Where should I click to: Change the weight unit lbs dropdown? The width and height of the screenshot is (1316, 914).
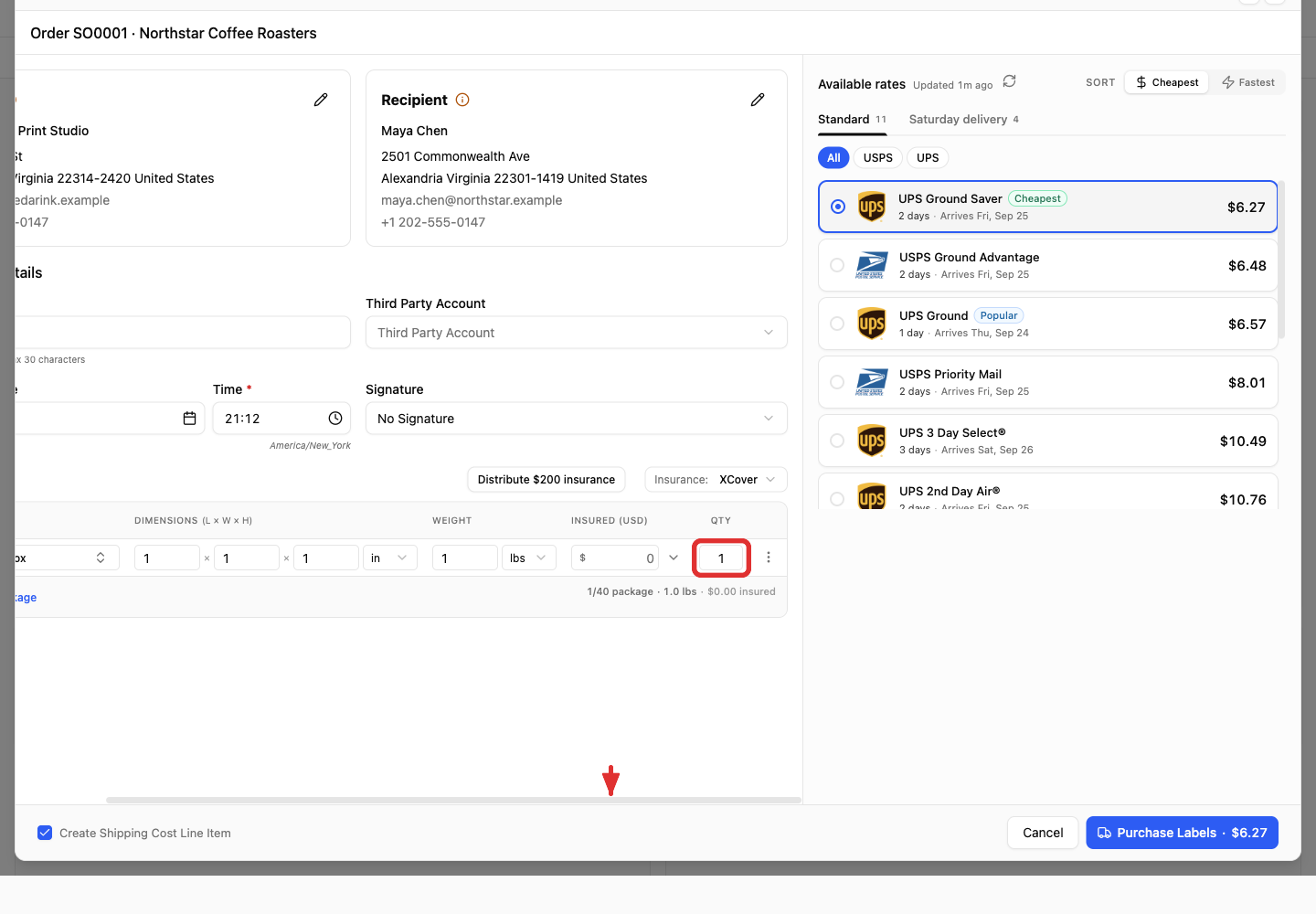(x=529, y=558)
